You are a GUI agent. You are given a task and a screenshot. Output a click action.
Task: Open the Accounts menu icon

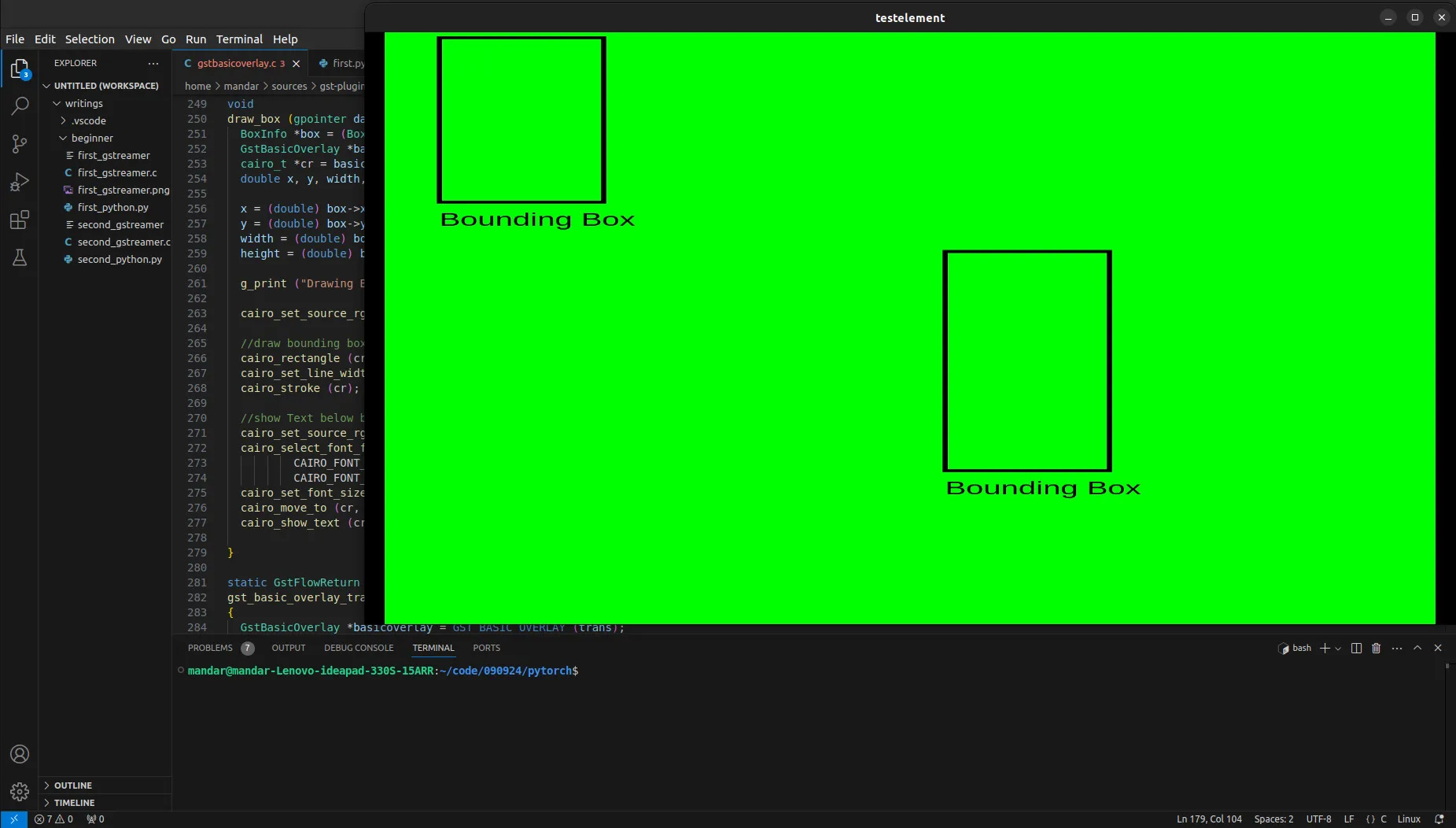(20, 754)
